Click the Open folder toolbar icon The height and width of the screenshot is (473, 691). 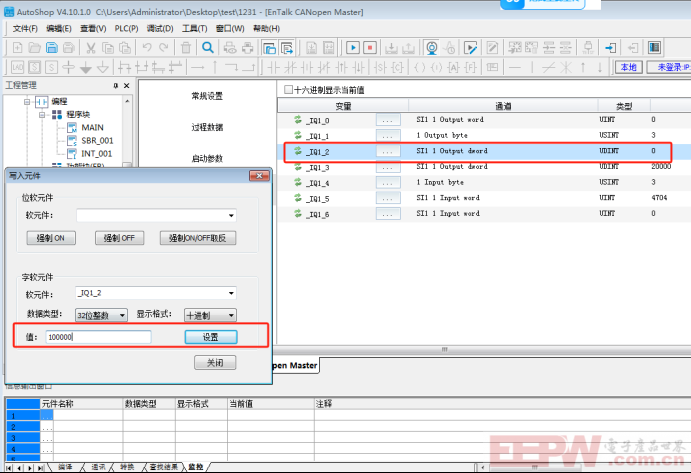[x=34, y=48]
